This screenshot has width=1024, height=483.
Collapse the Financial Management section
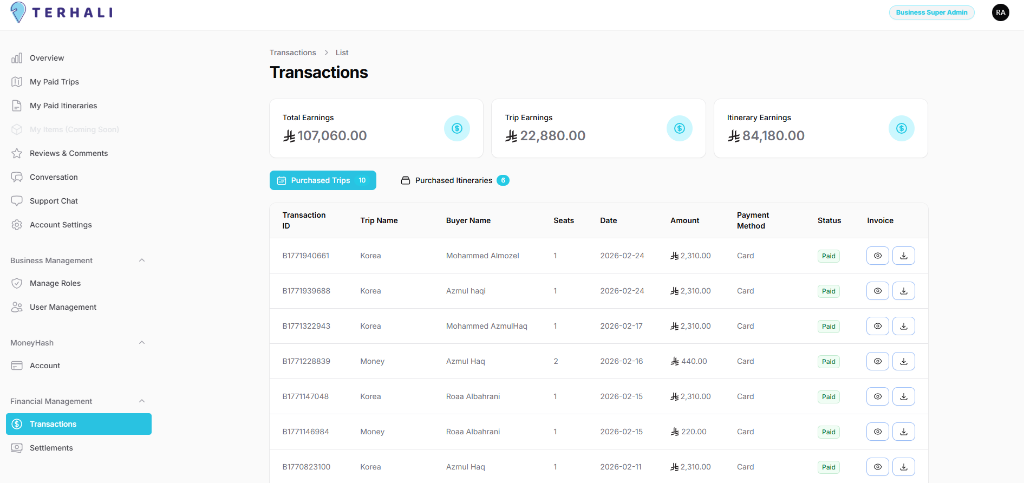point(142,401)
